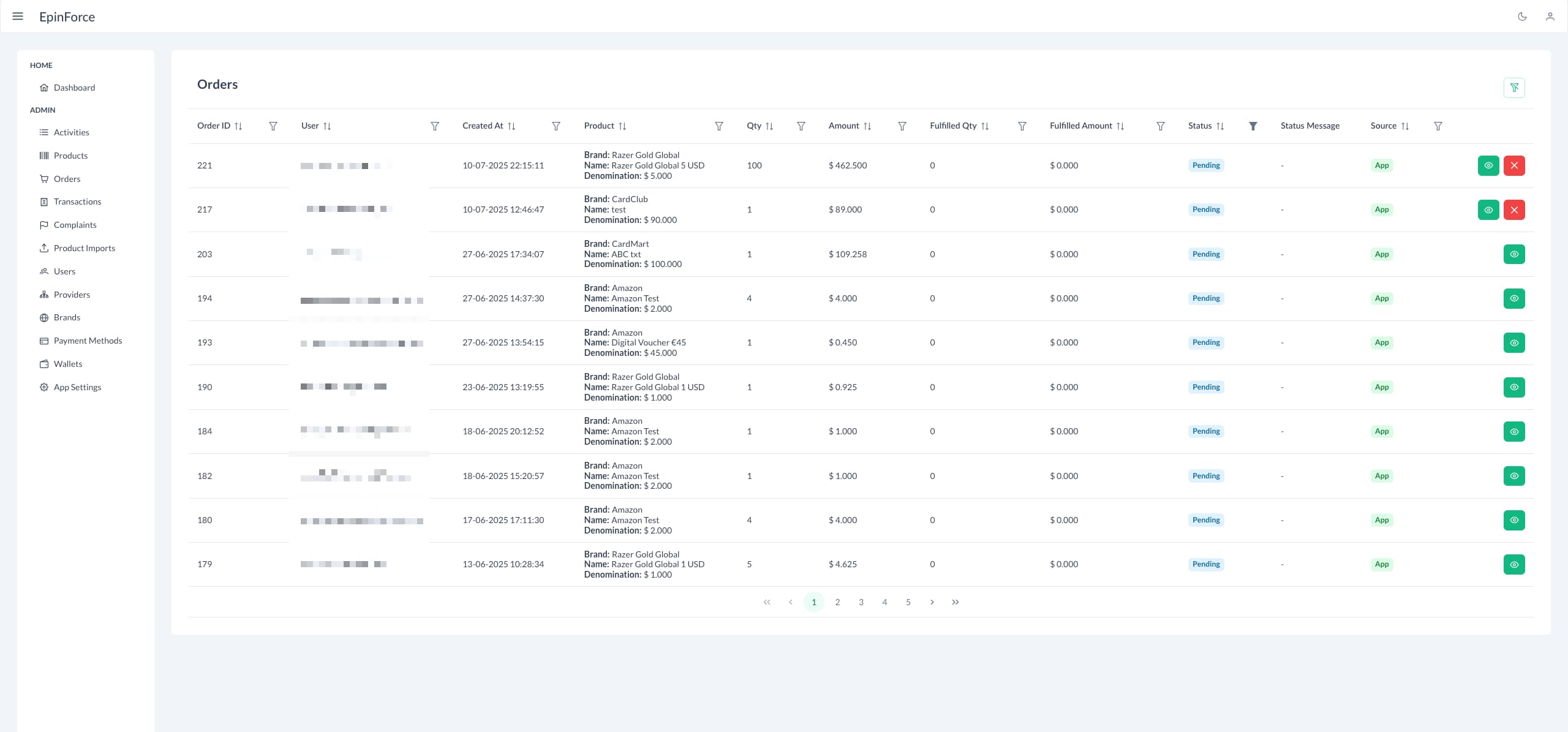Jump to last page of orders
The width and height of the screenshot is (1568, 732).
[955, 603]
